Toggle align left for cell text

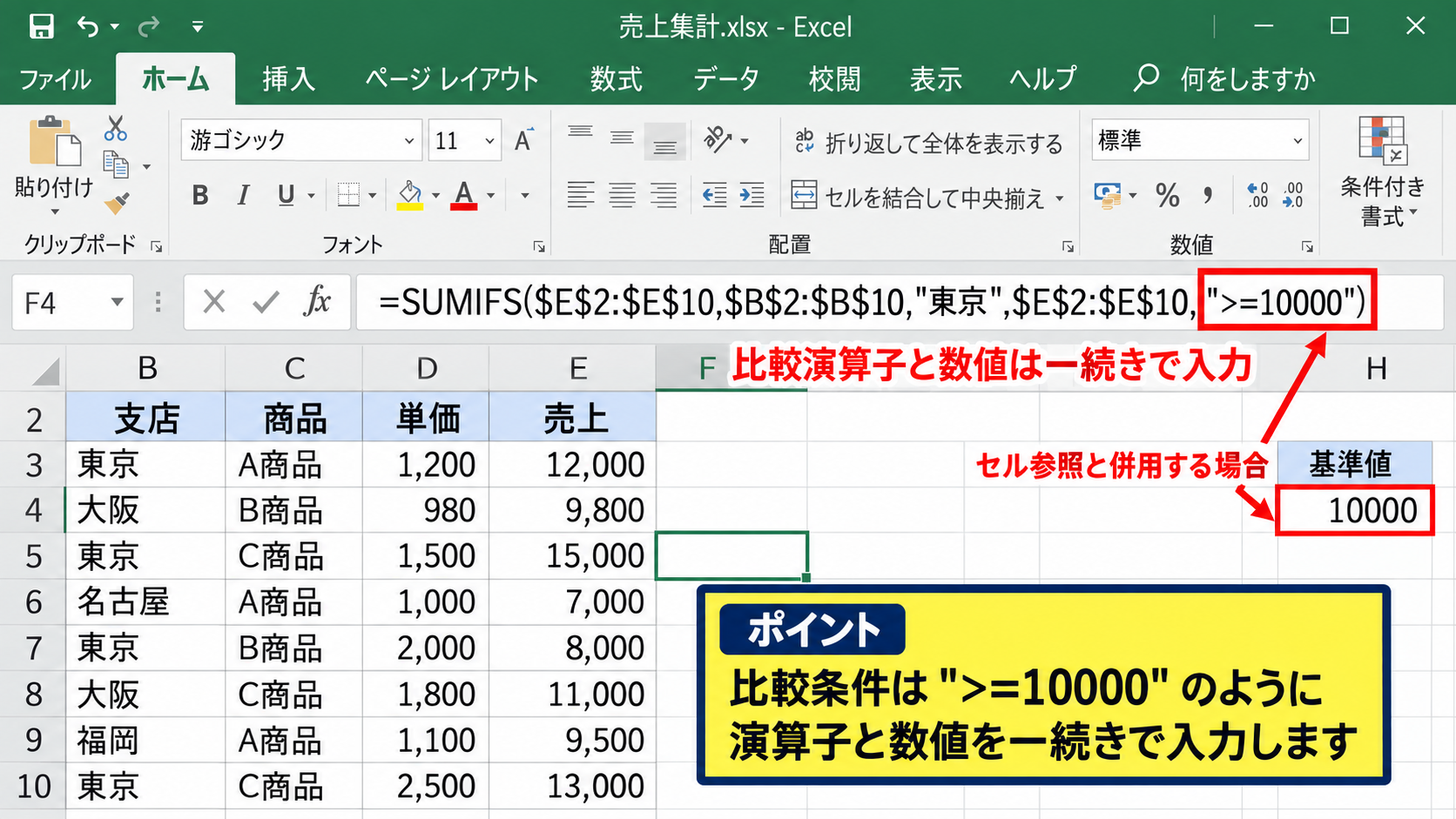tap(581, 194)
